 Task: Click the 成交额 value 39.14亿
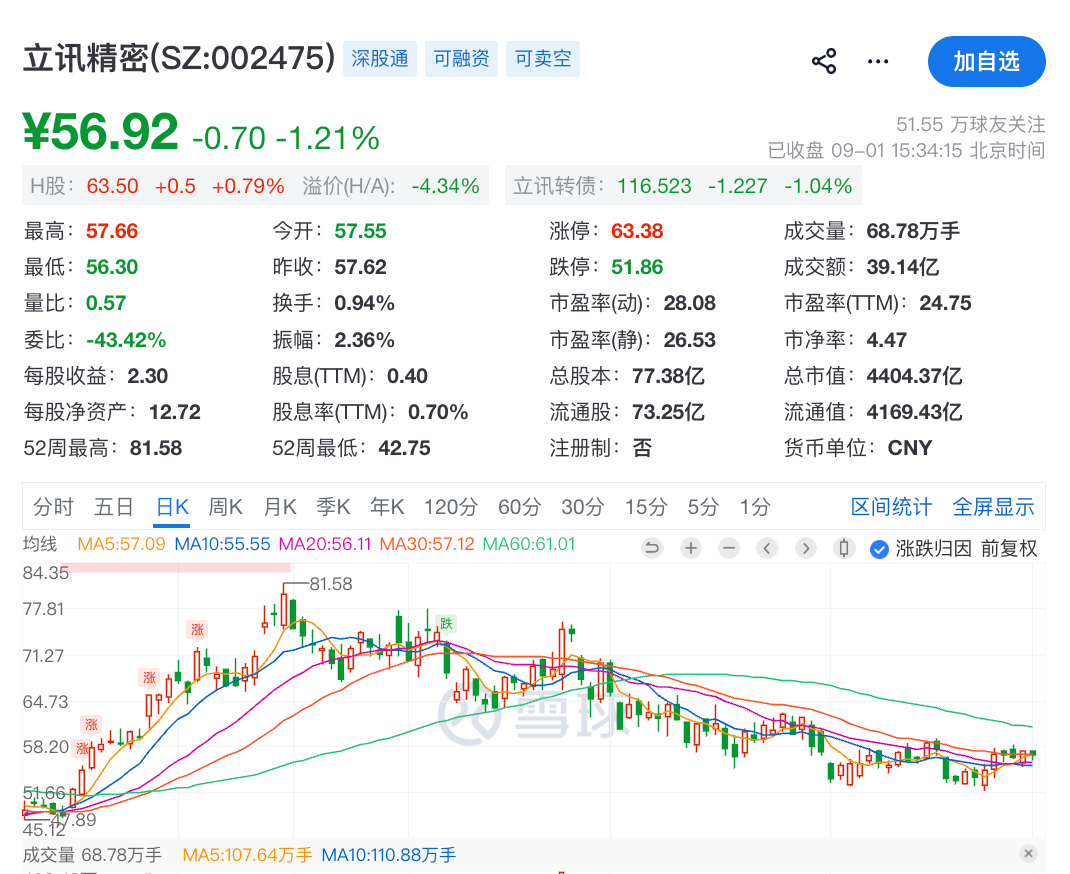tap(903, 267)
